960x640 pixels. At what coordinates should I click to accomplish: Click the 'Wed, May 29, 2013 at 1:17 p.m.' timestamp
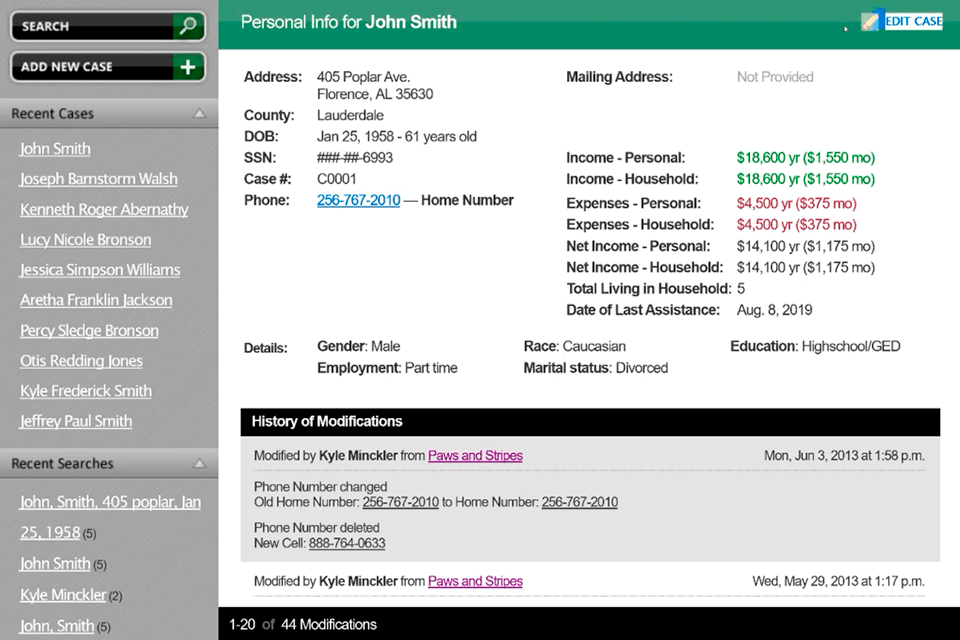(838, 581)
